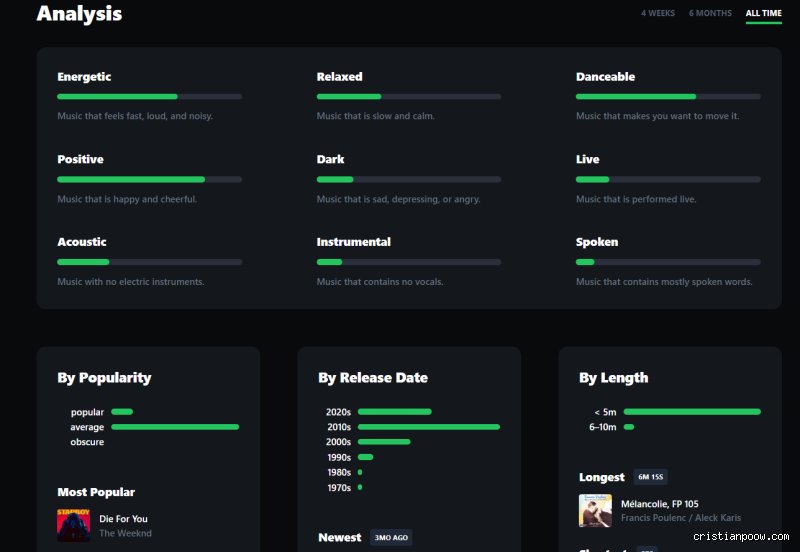Click the average bar in By Popularity
The image size is (800, 552).
[175, 427]
